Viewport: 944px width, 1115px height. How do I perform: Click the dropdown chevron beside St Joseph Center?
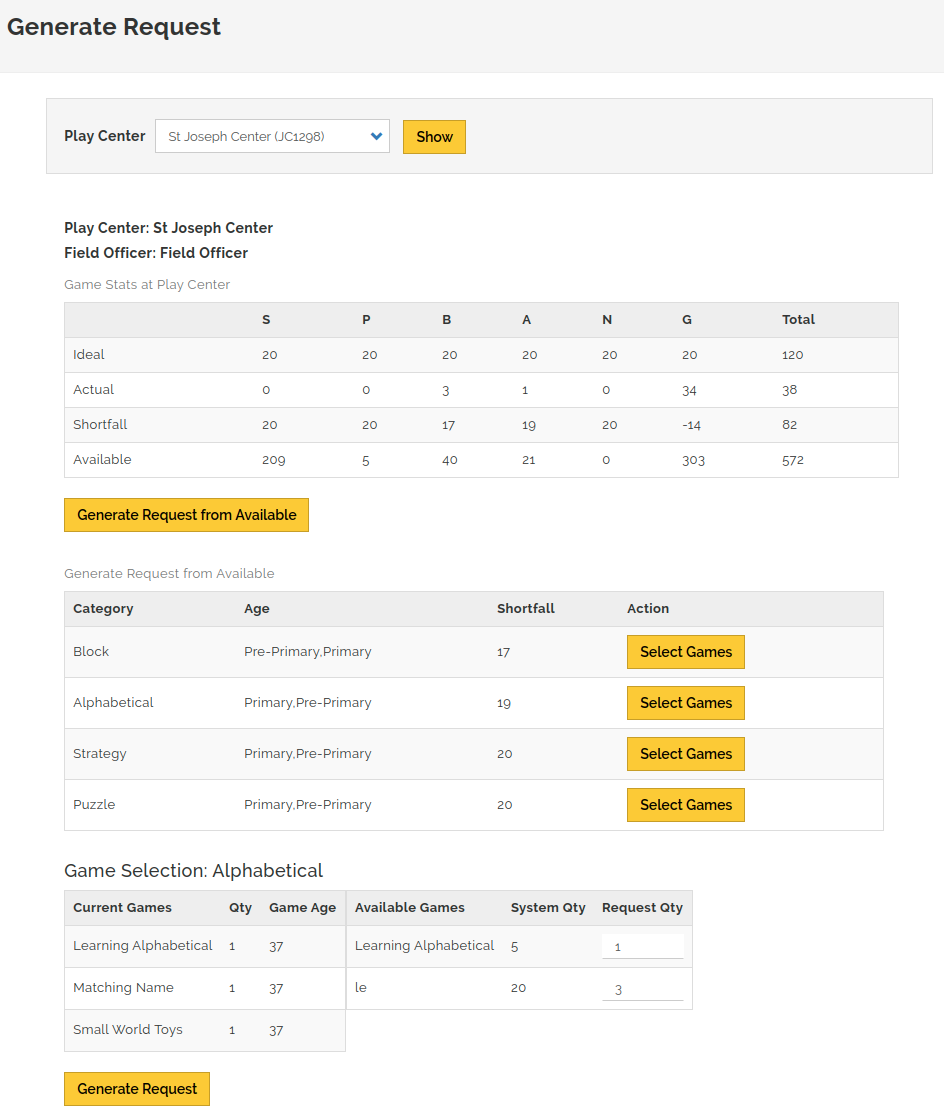(x=376, y=136)
